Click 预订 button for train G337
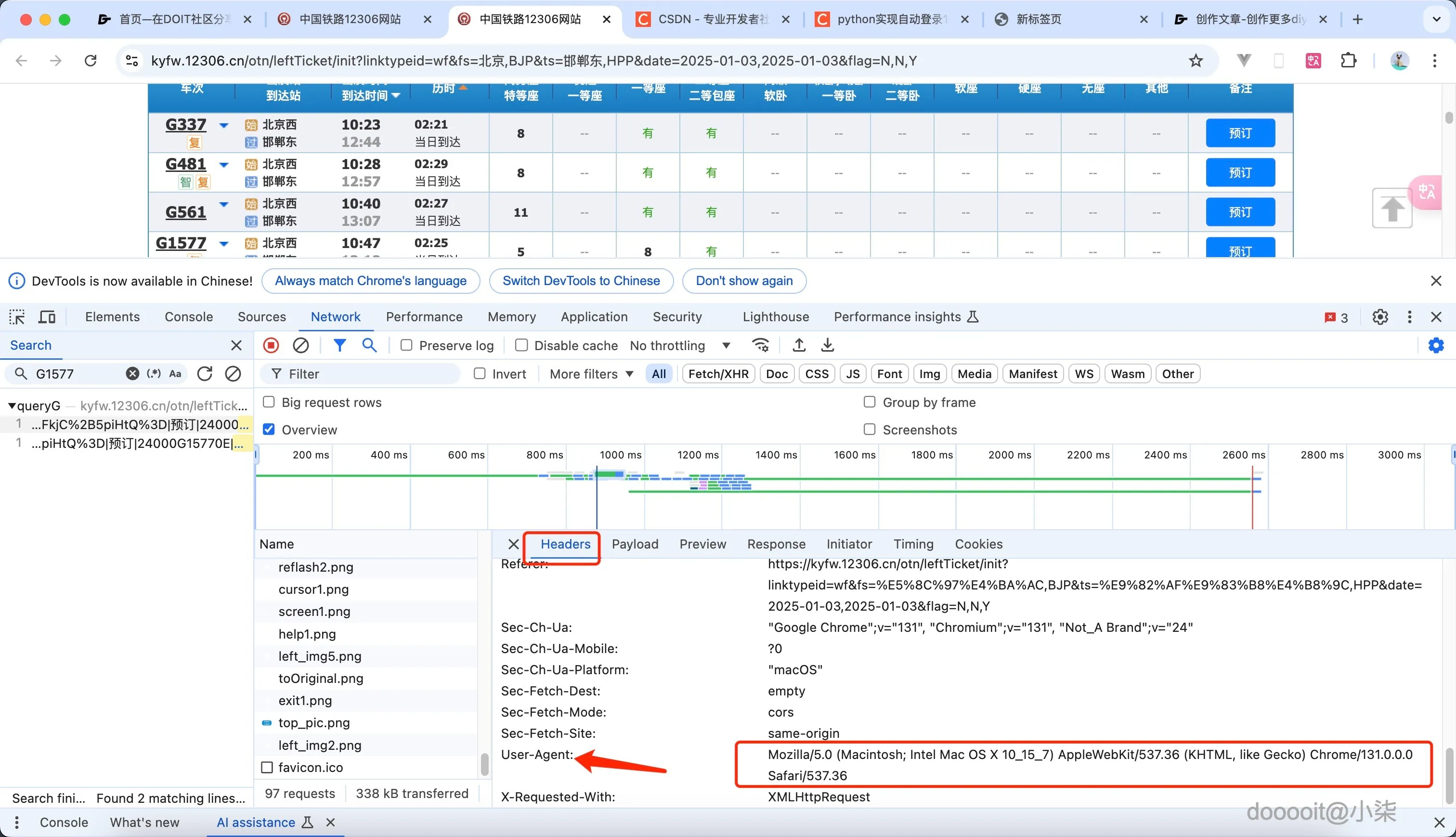 coord(1240,133)
